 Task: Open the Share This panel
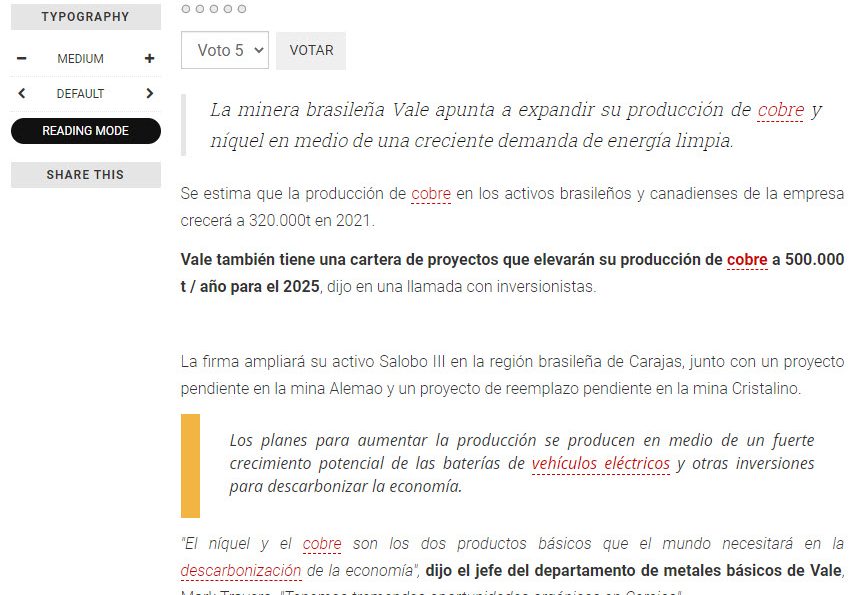[x=85, y=175]
